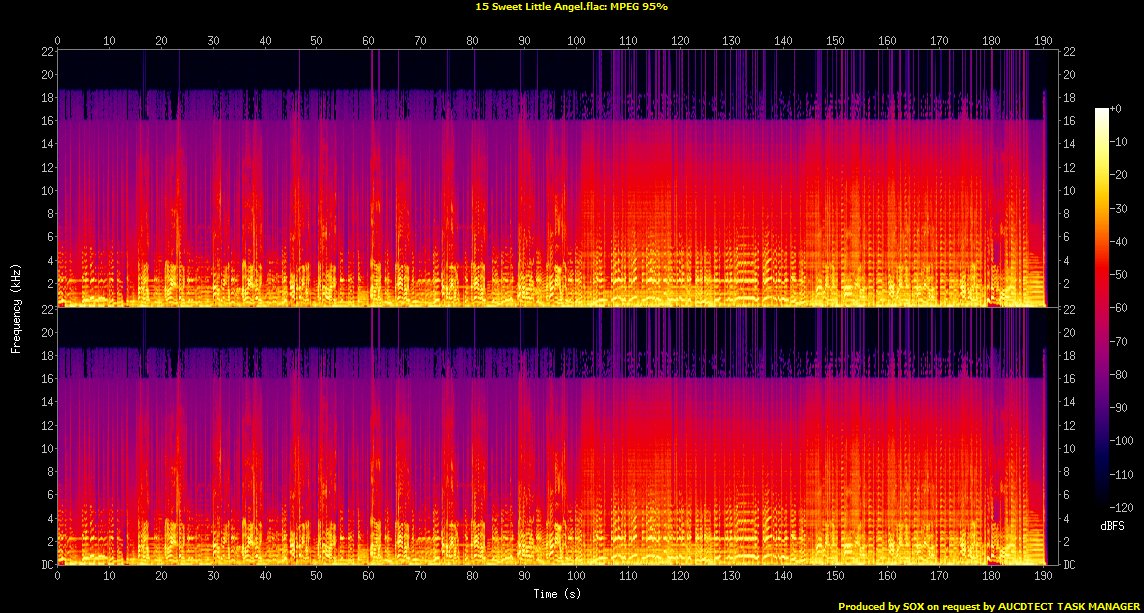Screen dimensions: 1144x613
Task: Select the 190 tick on top time axis
Action: [1043, 41]
